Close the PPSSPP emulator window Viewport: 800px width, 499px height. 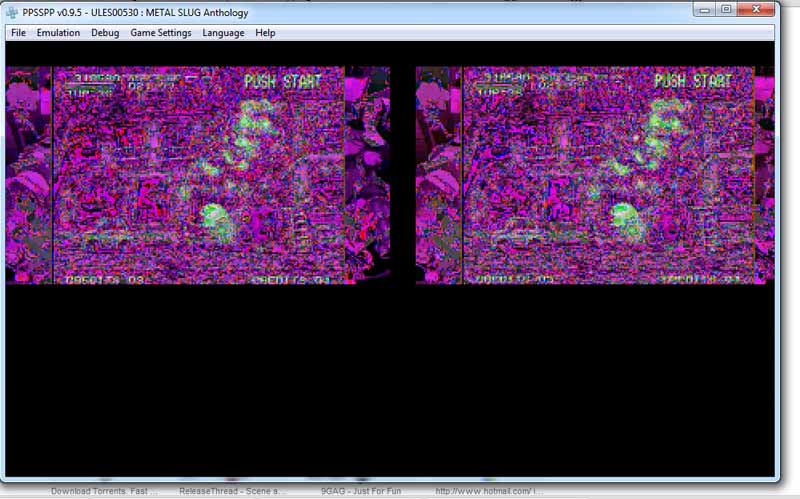(762, 9)
